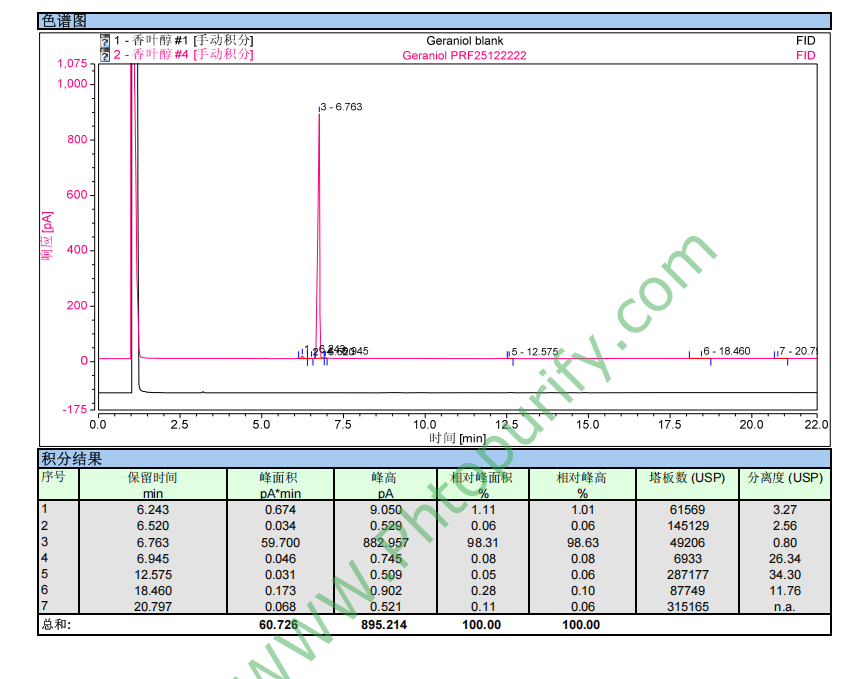Click the 时间 [min] x-axis label
Viewport: 858px width, 679px height.
pyautogui.click(x=457, y=438)
